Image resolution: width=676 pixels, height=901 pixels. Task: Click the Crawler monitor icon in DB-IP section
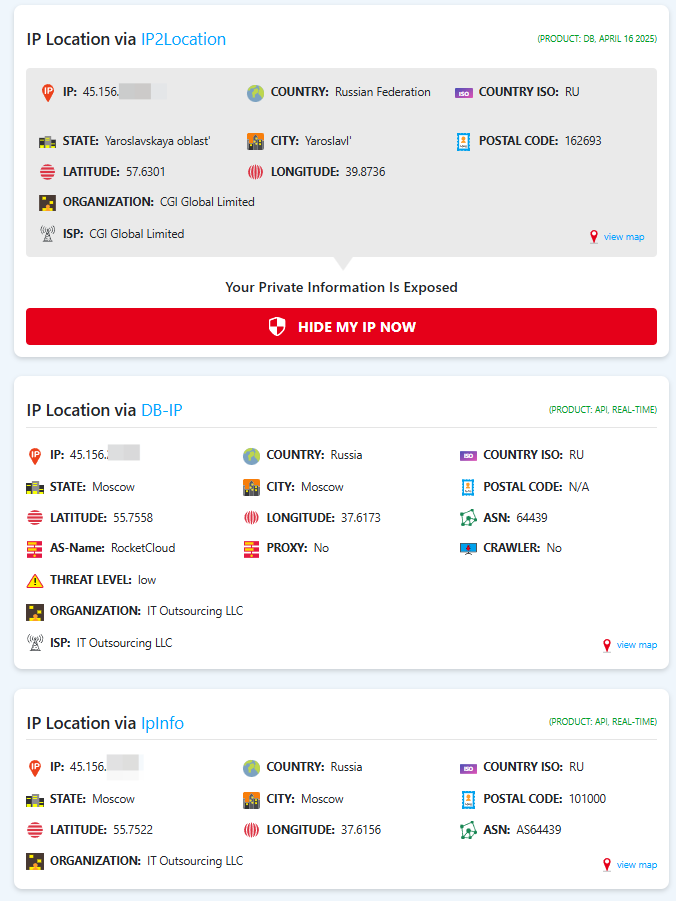click(x=468, y=548)
